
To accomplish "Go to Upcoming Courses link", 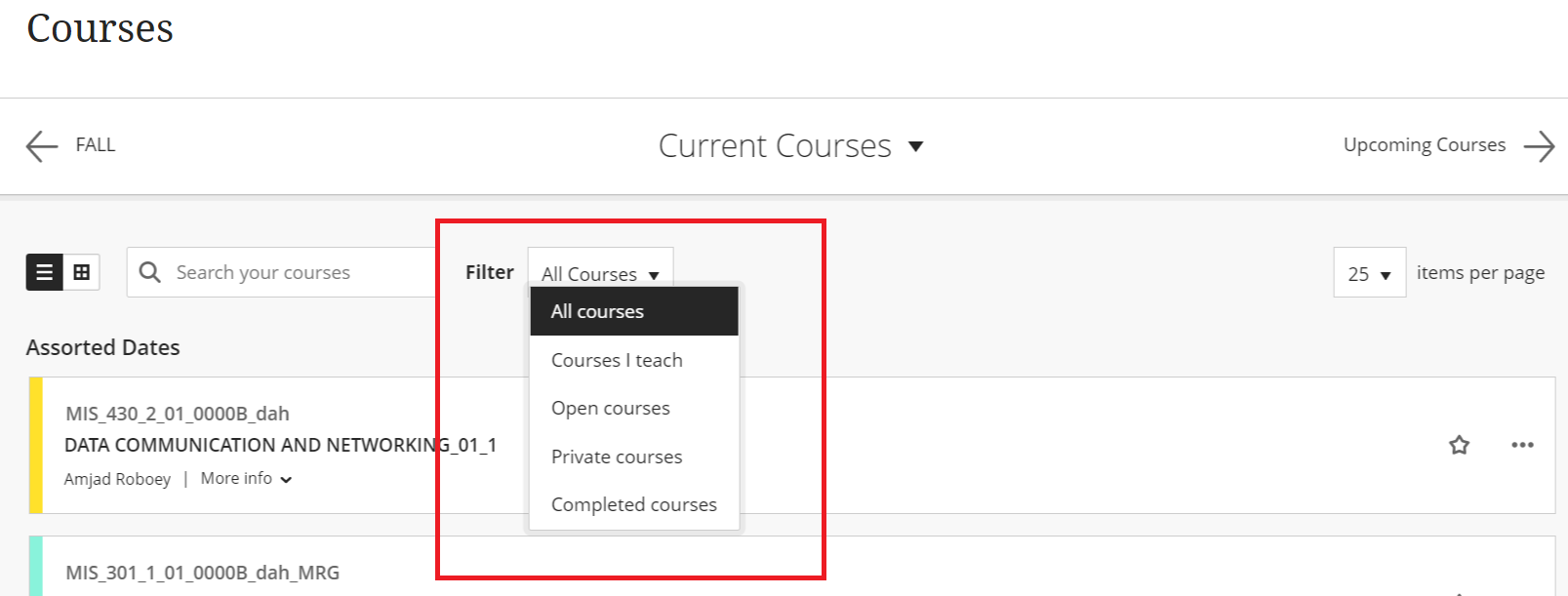I will 1424,145.
